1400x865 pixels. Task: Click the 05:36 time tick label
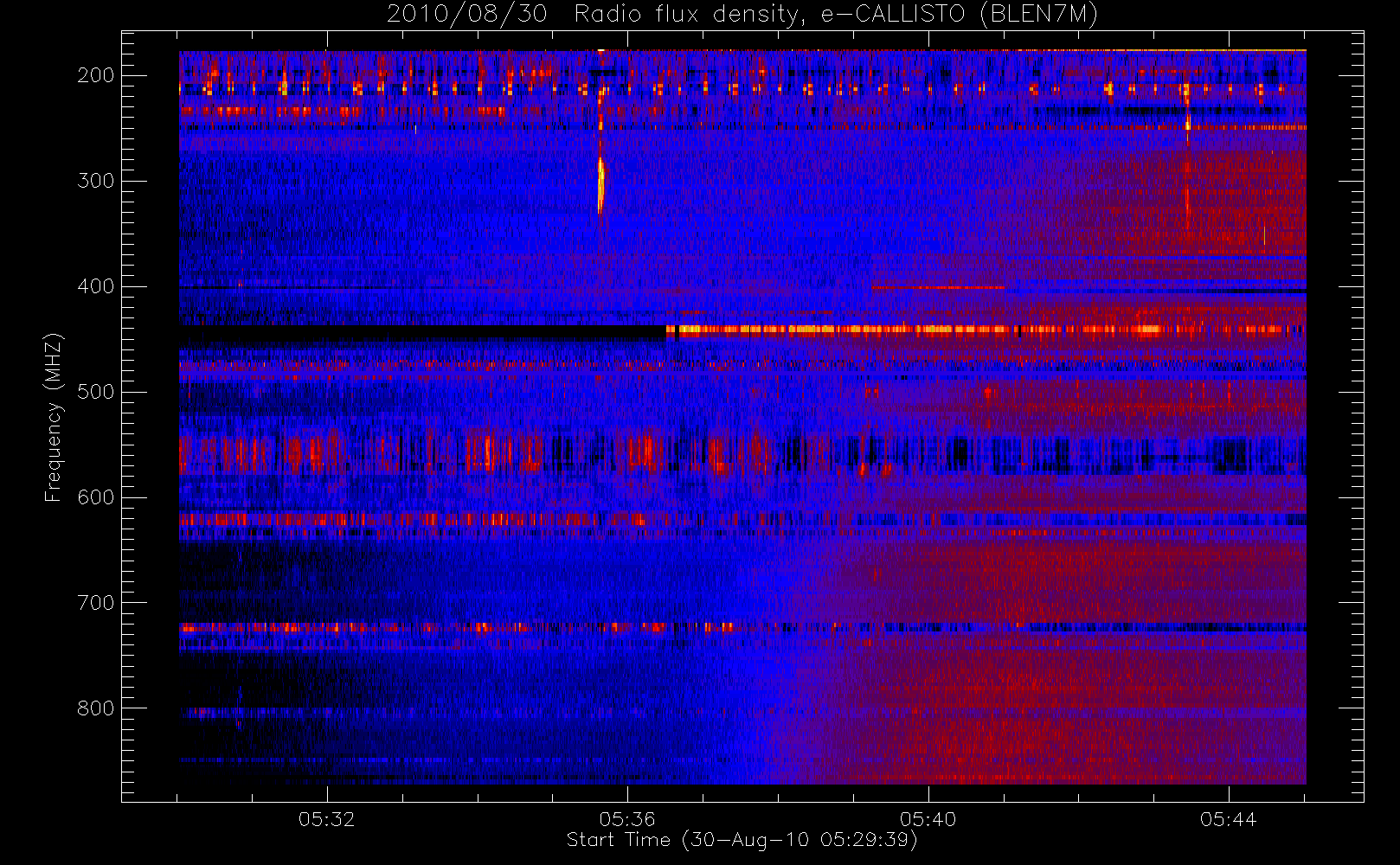(x=627, y=819)
